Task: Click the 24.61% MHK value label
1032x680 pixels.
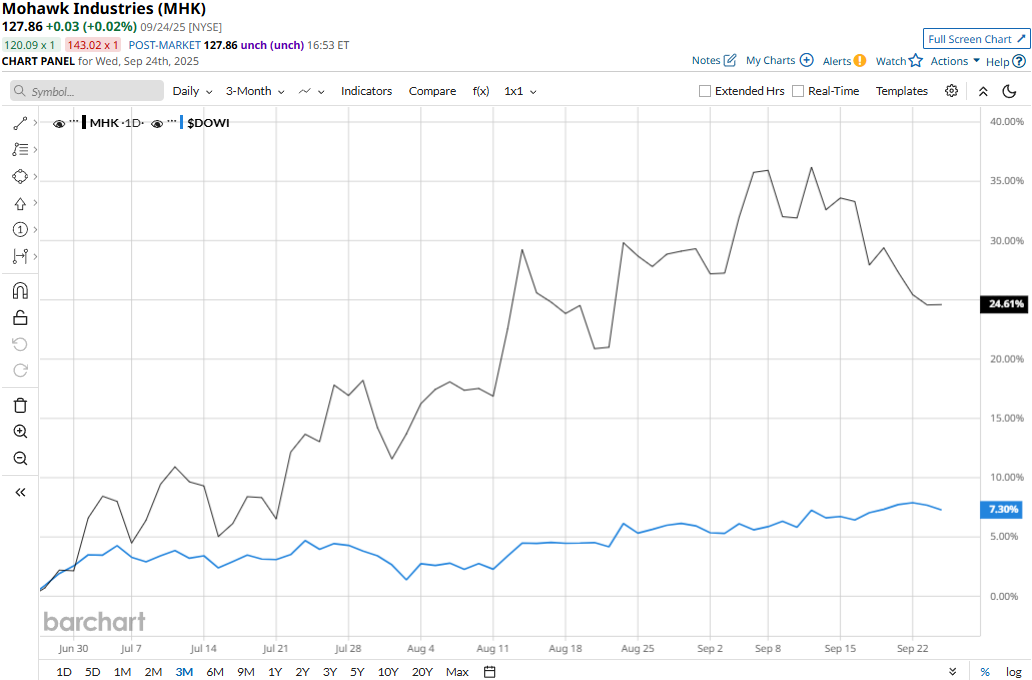Action: click(1006, 303)
